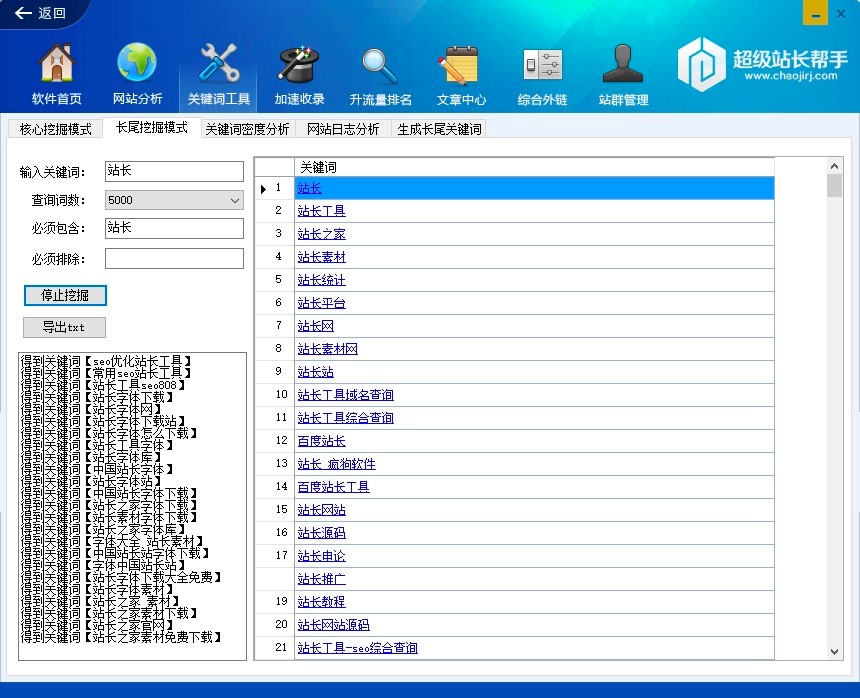
Task: Open the 站长工具 keyword link
Action: [x=321, y=211]
